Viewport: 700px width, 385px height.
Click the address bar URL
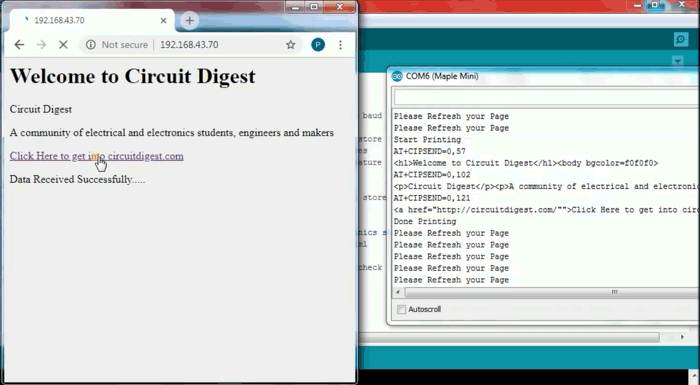click(x=189, y=45)
